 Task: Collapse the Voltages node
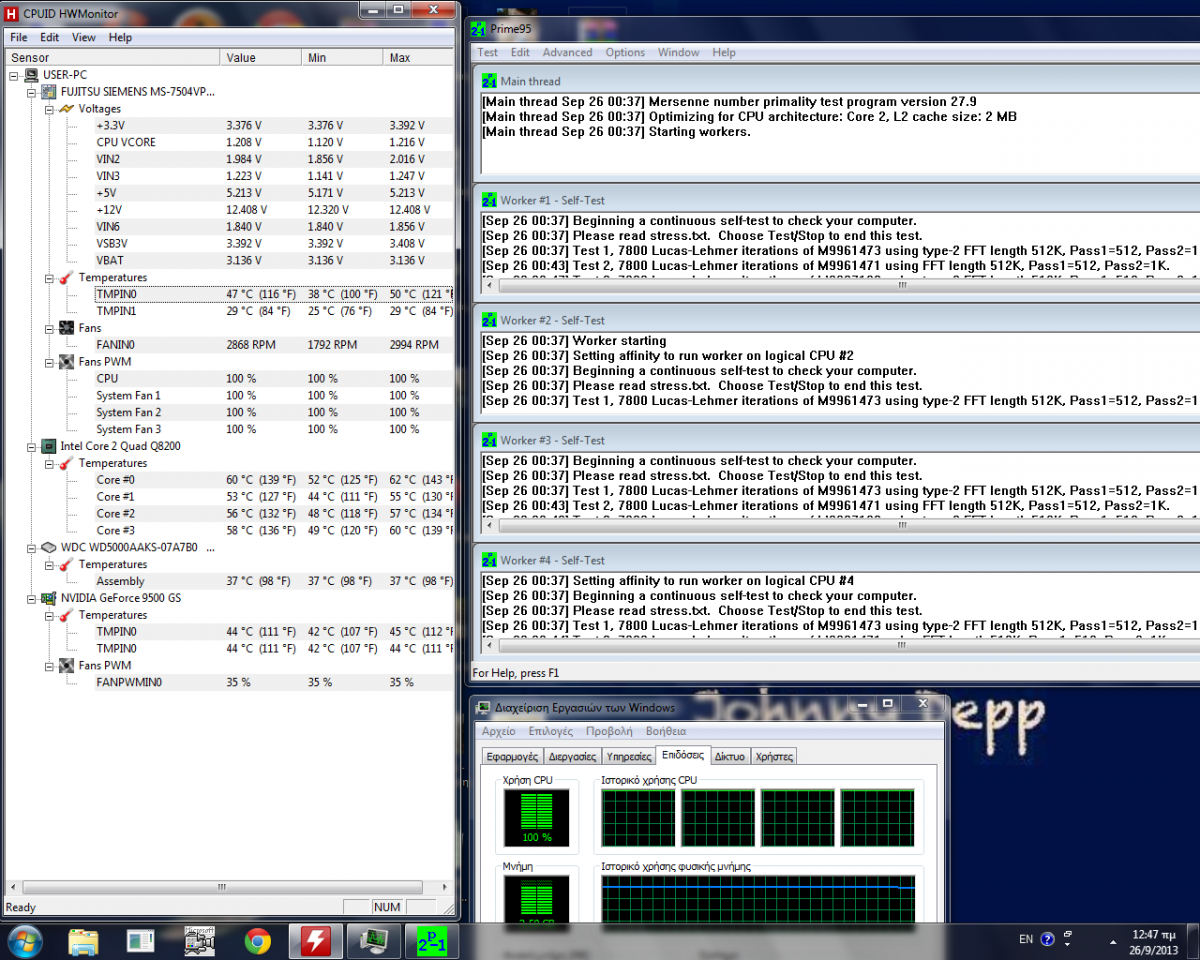[x=49, y=109]
